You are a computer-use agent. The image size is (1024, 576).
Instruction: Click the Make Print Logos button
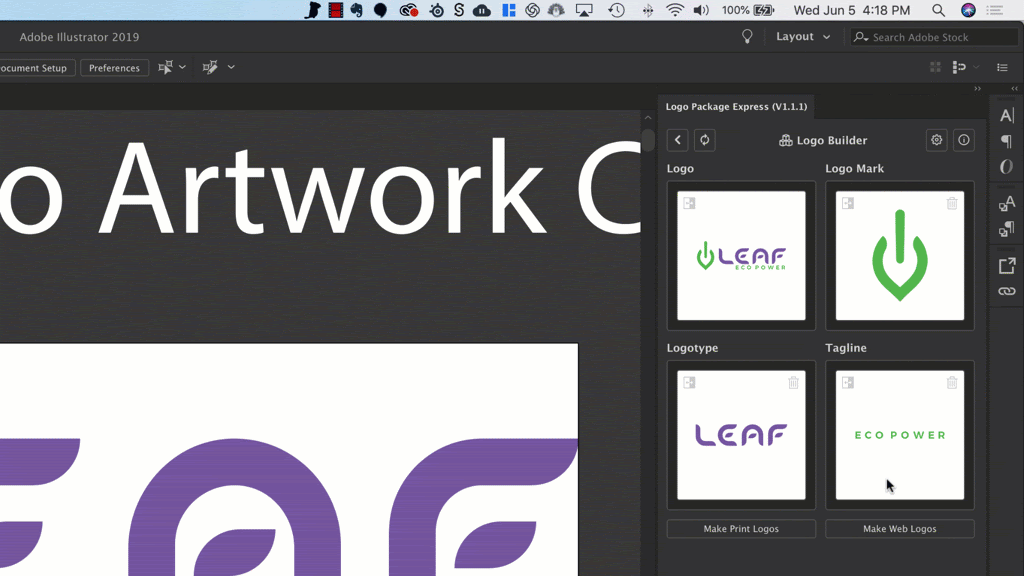click(741, 529)
